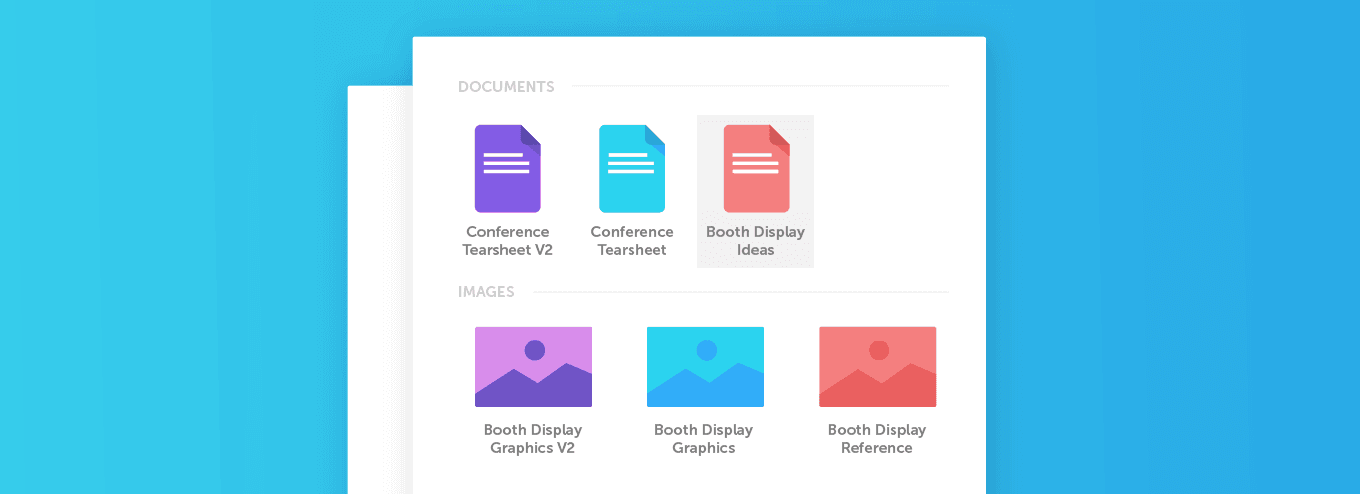Open the purple Booth Display Graphics V2 image thumbnail
The image size is (1360, 494).
(533, 367)
